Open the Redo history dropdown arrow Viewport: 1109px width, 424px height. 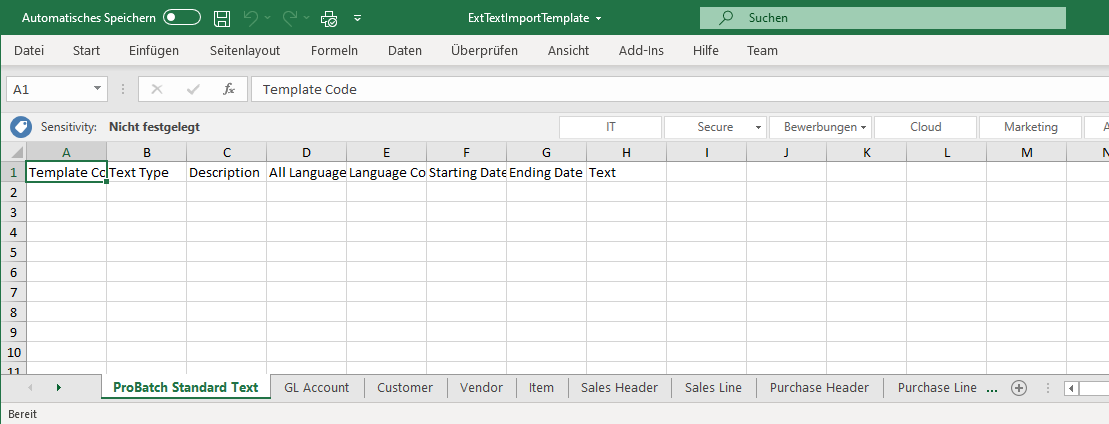[306, 18]
